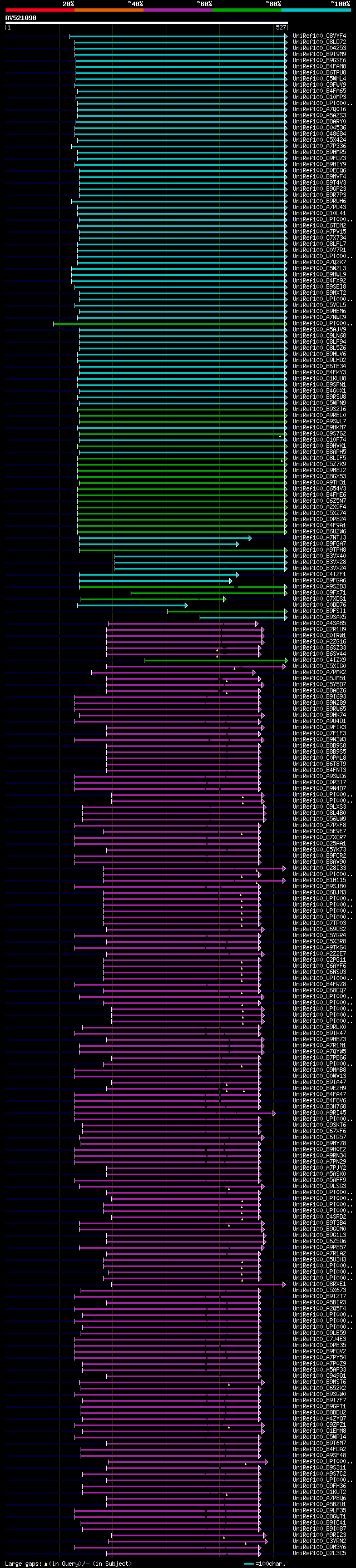Select the query name AV521090
The height and width of the screenshot is (1568, 356).
click(21, 18)
